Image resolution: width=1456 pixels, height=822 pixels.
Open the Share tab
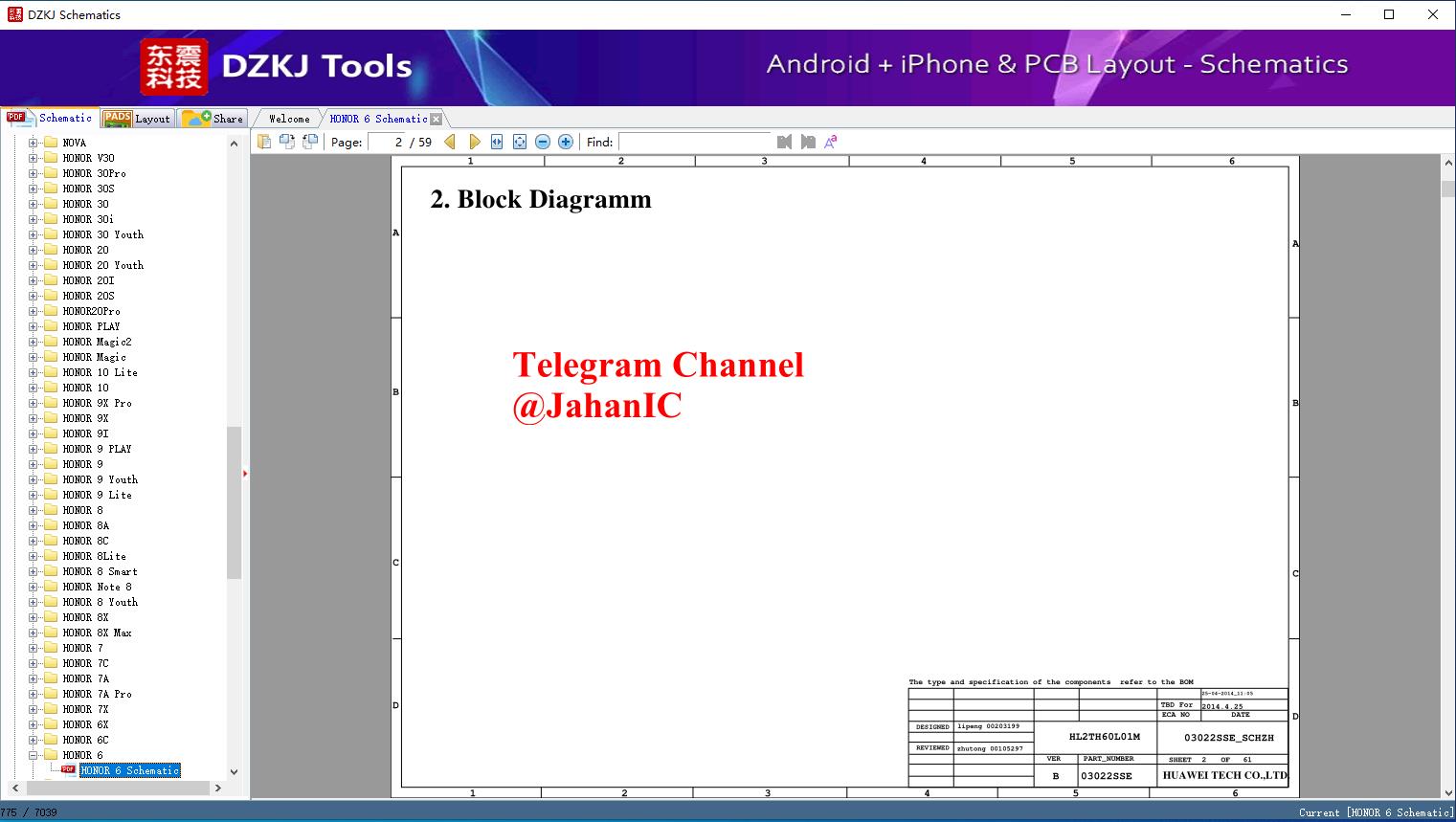point(213,119)
